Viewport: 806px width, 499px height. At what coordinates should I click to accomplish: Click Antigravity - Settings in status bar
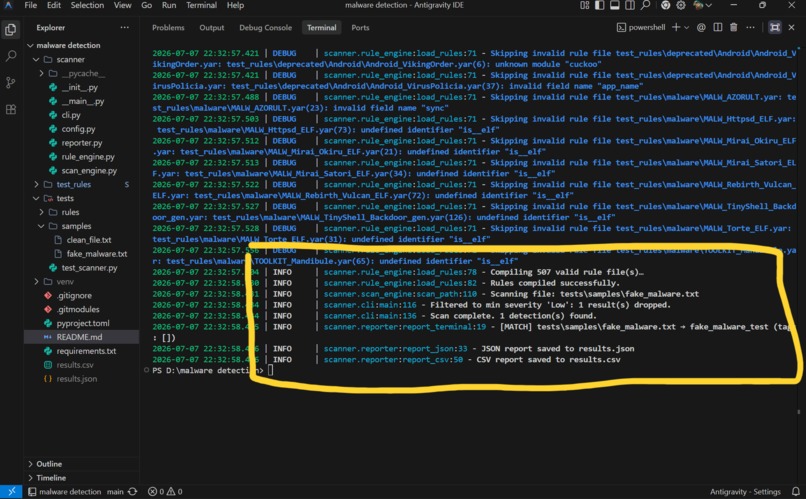coord(745,492)
